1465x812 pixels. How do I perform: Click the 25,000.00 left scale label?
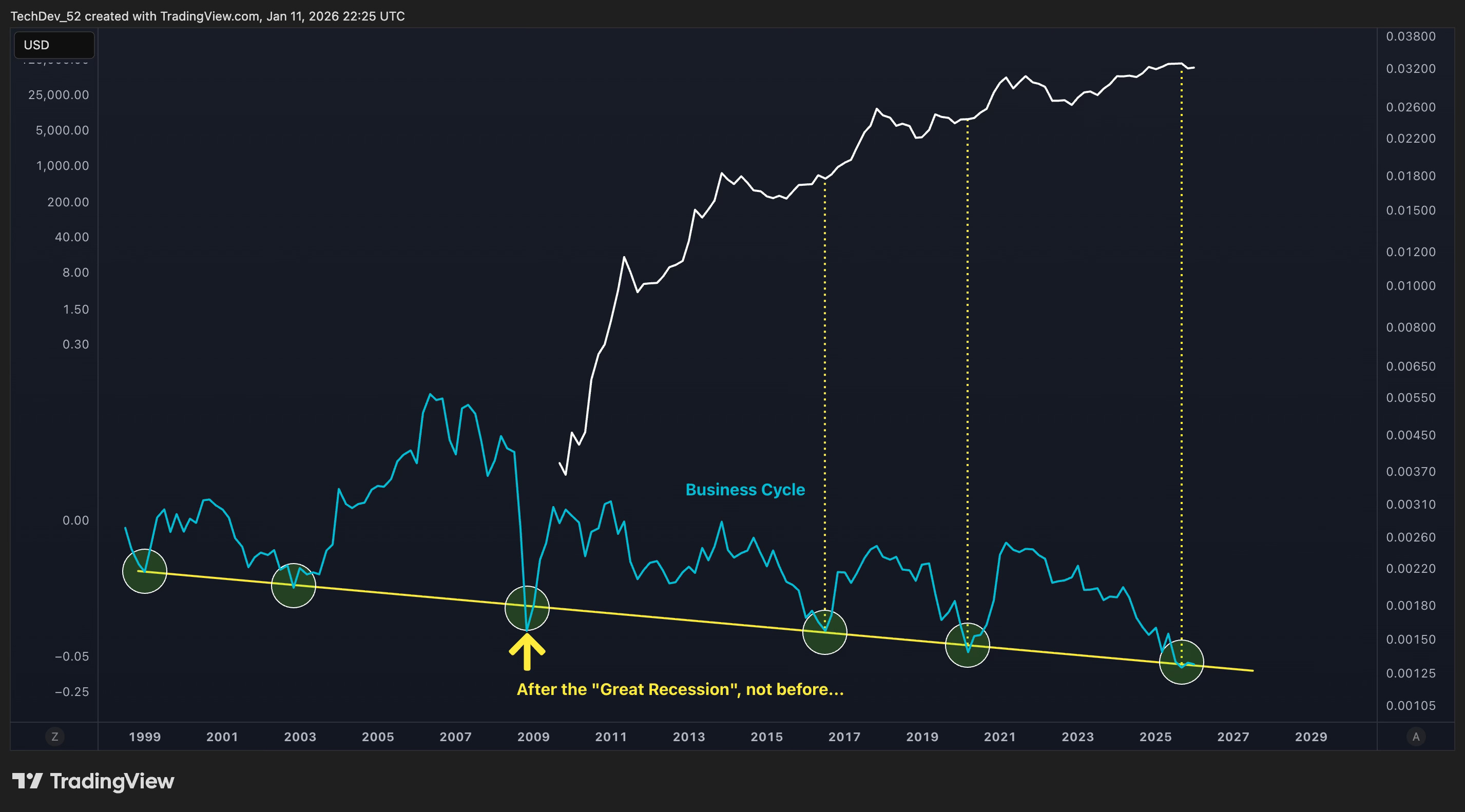pyautogui.click(x=59, y=95)
